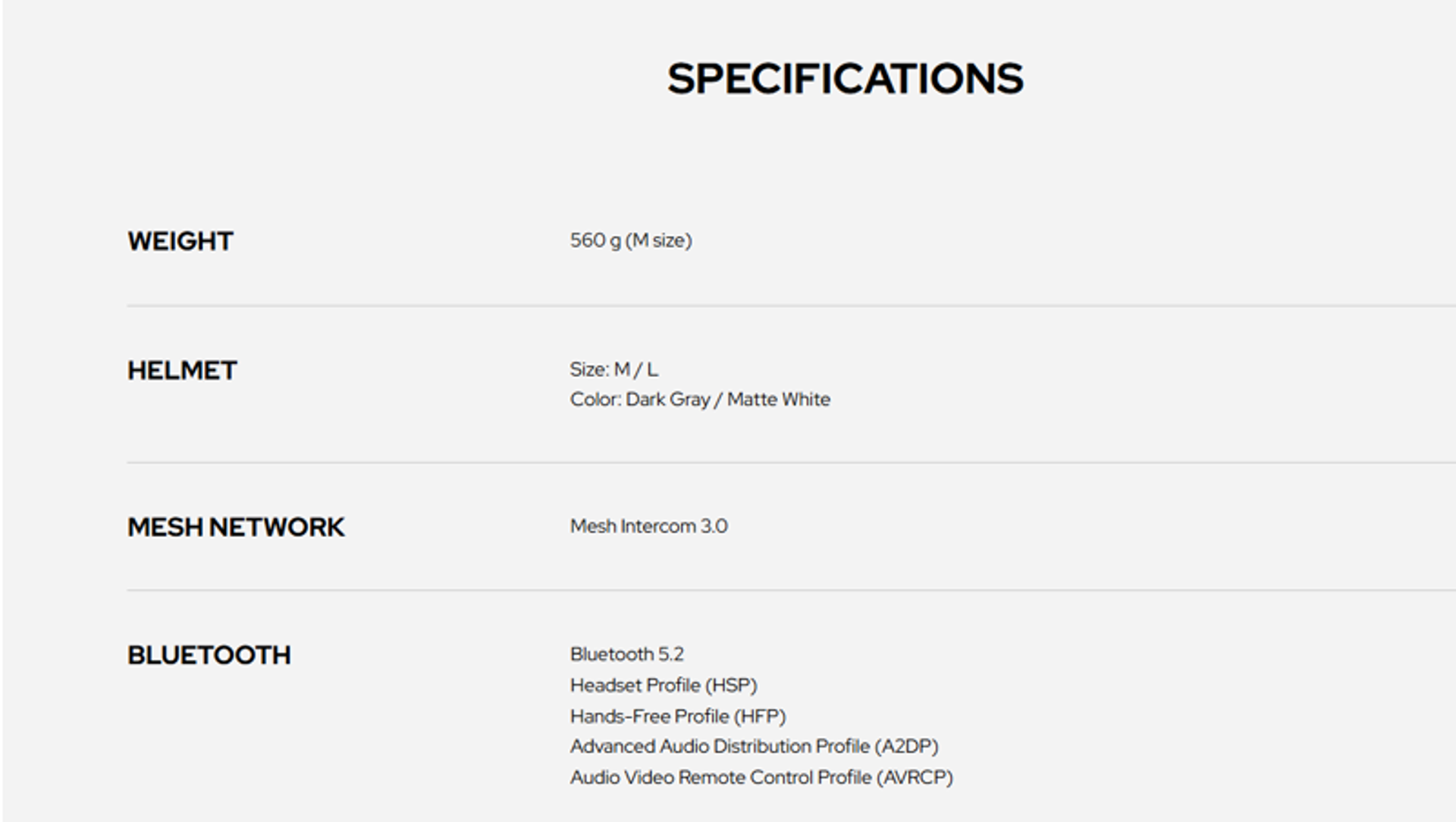1456x822 pixels.
Task: Click the Bluetooth 5.2 version text
Action: pyautogui.click(x=626, y=654)
